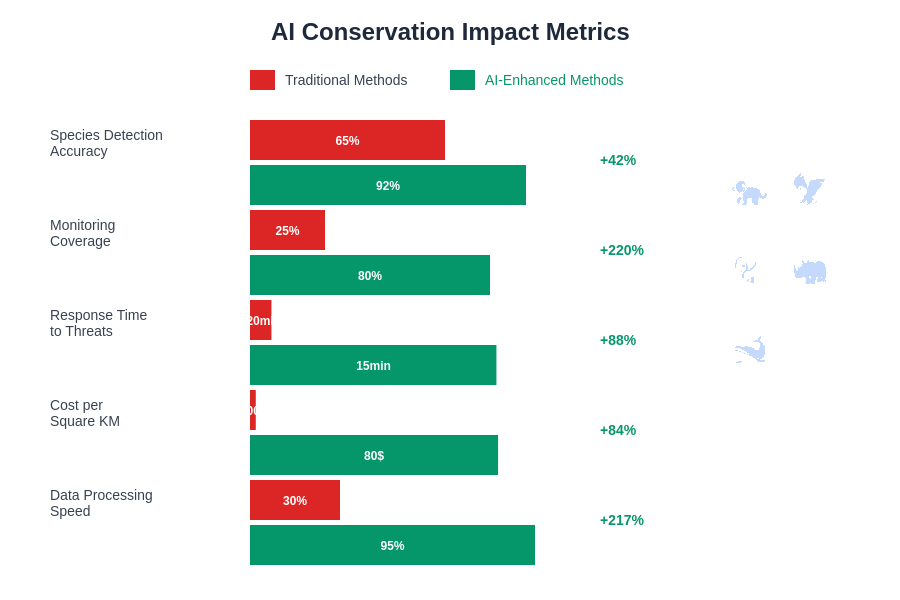Select the 30% Data Processing red bar
900x600 pixels.
click(295, 500)
